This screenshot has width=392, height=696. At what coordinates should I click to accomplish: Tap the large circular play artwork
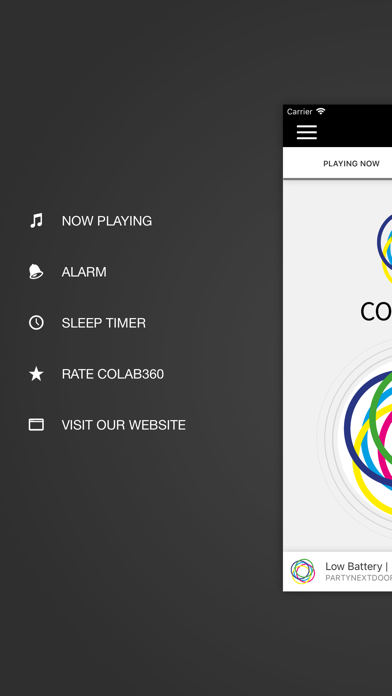point(368,437)
